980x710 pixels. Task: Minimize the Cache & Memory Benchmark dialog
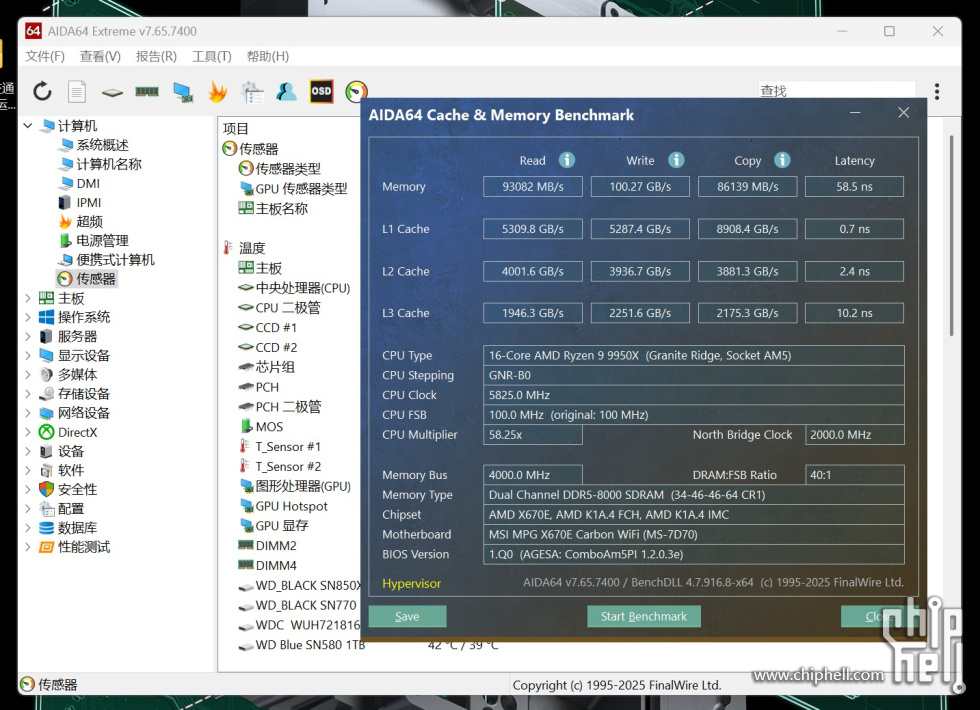pos(855,112)
